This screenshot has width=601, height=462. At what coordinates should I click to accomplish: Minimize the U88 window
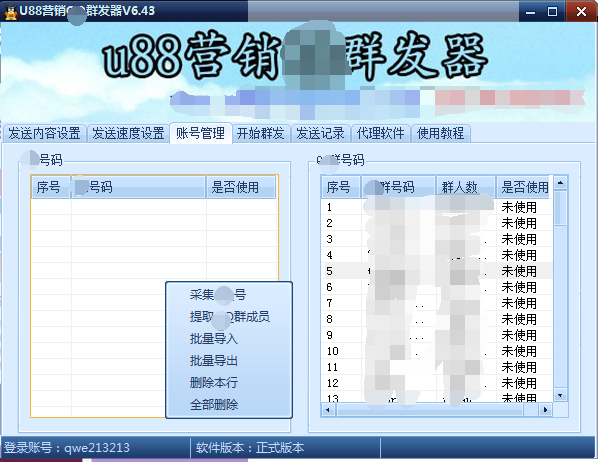530,12
